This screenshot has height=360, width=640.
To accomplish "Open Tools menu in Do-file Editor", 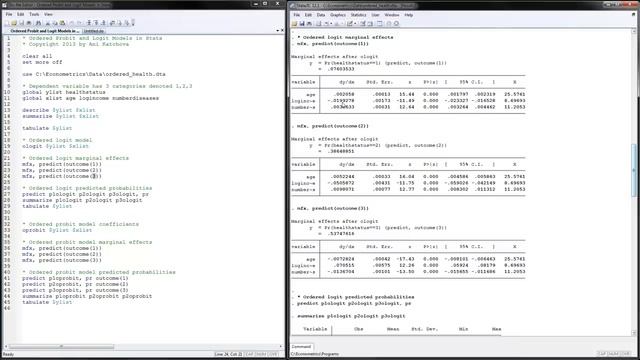I will click(34, 14).
